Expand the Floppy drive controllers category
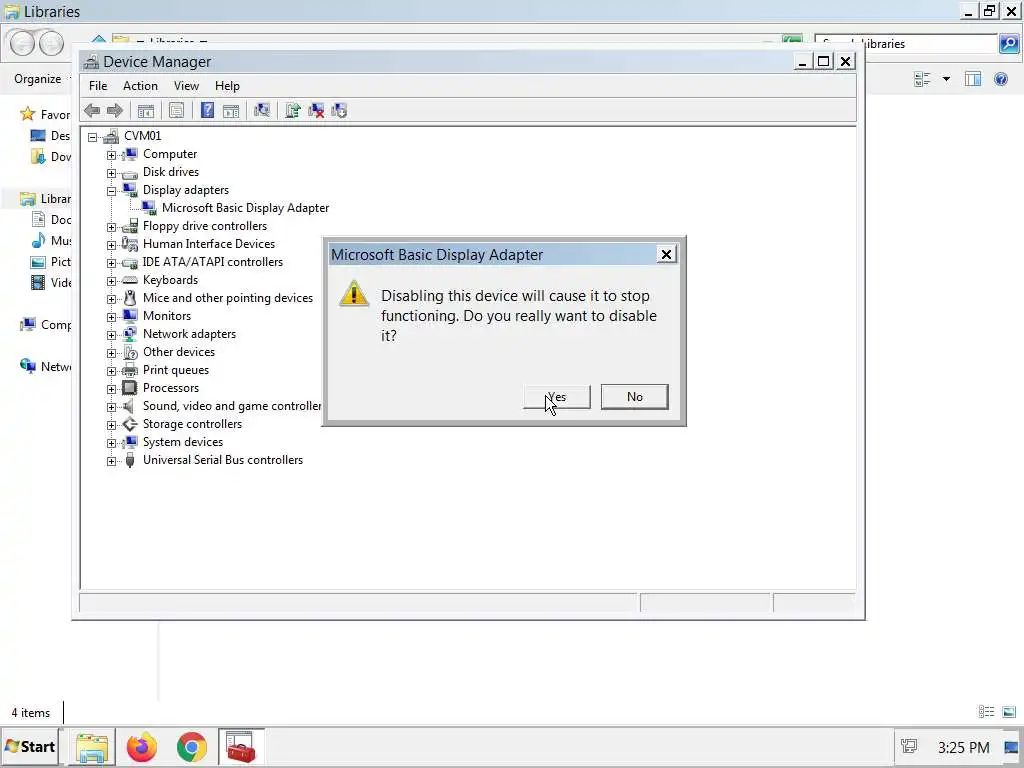The image size is (1024, 768). 112,227
